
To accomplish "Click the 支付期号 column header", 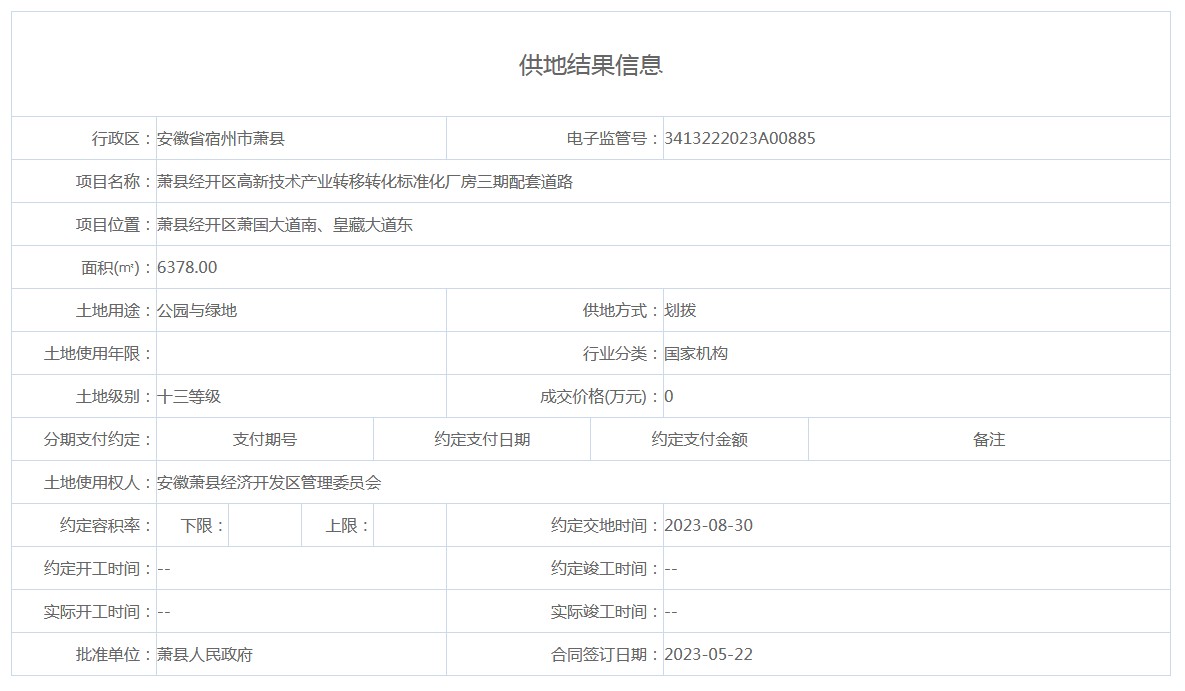I will 265,440.
